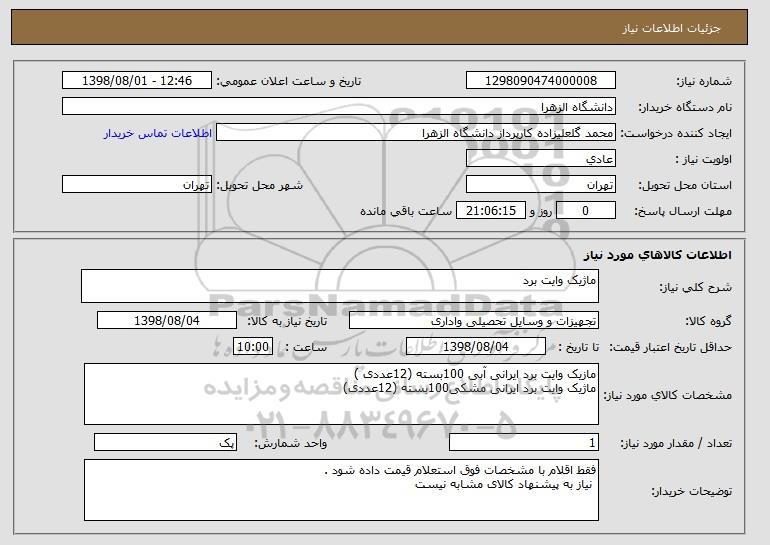This screenshot has width=770, height=545.
Task: Click the general description box ماژیک وایت برد
Action: (x=340, y=286)
